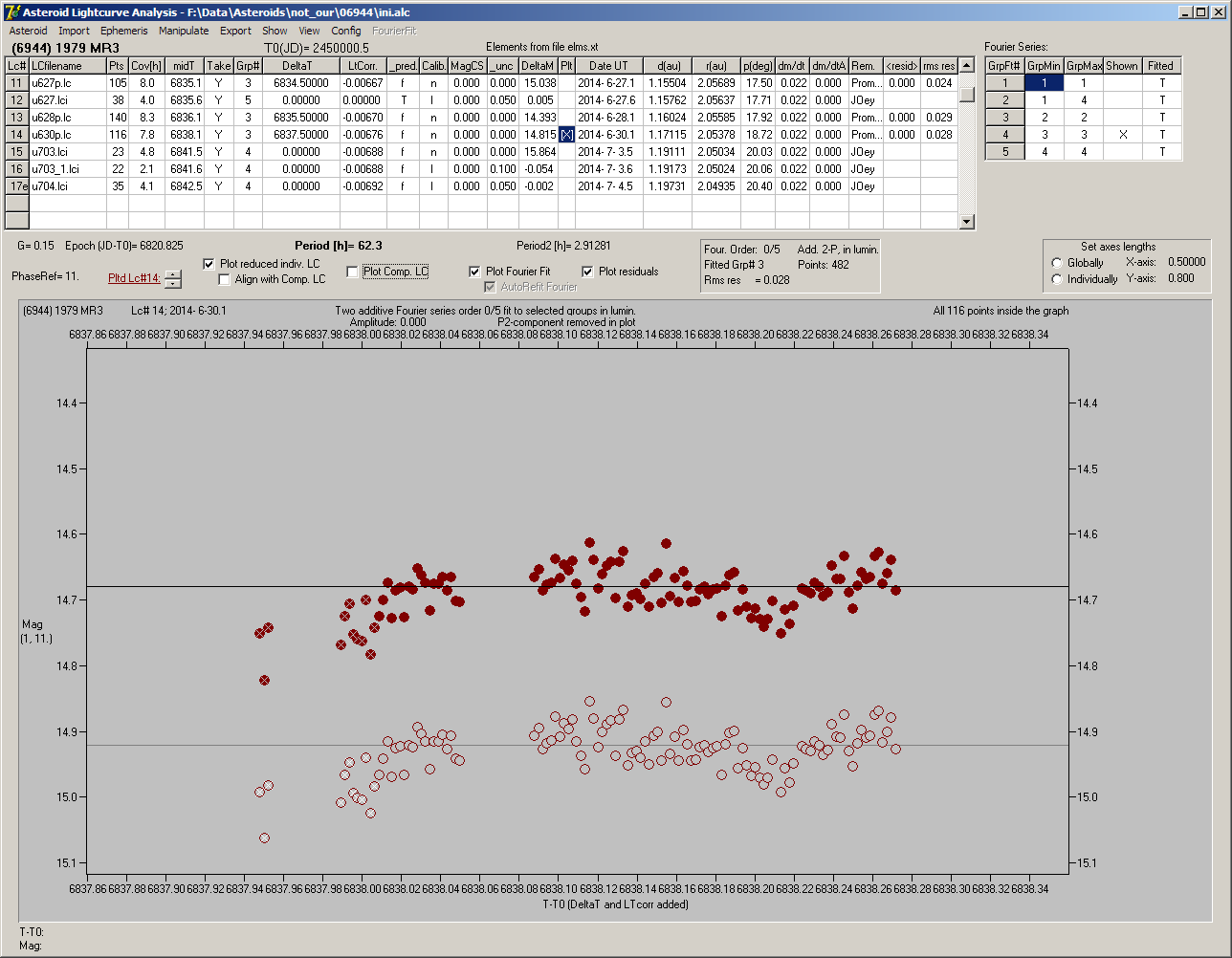Click the Date UT column header
Image resolution: width=1232 pixels, height=958 pixels.
pyautogui.click(x=608, y=66)
